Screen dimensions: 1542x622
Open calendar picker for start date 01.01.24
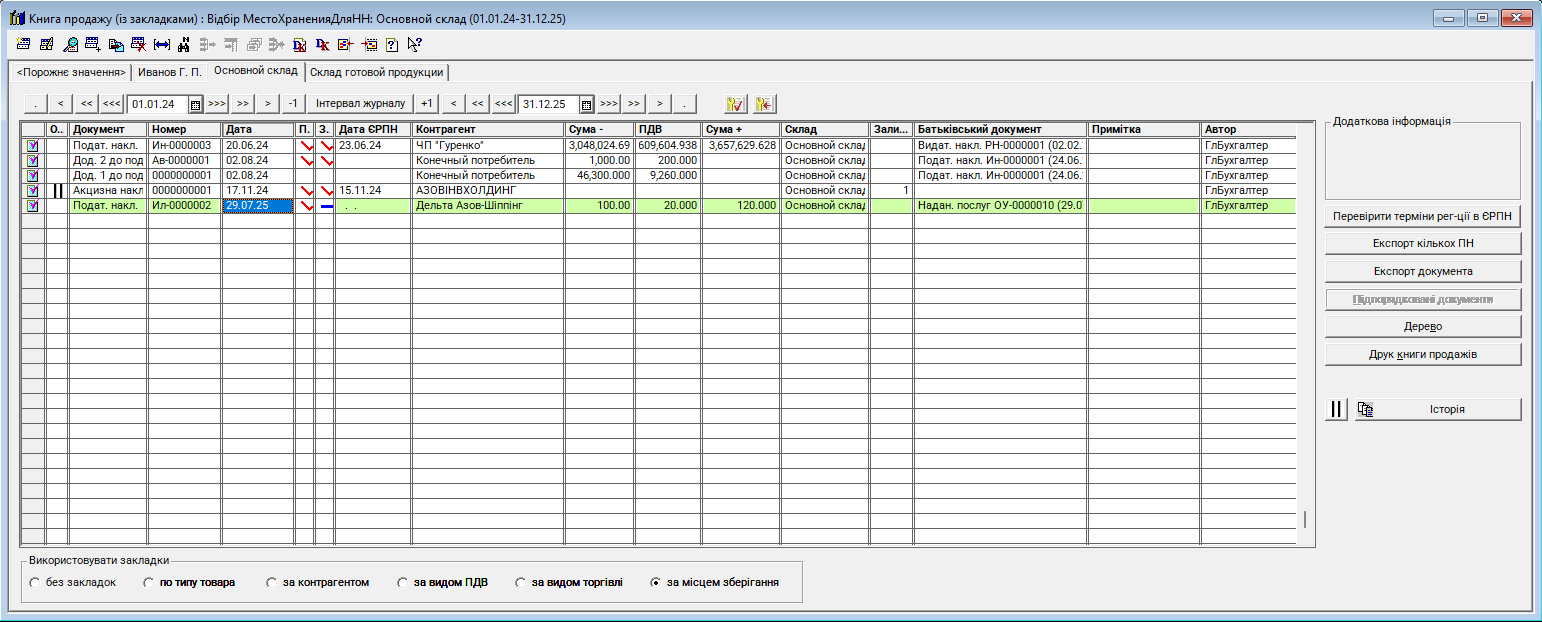tap(196, 104)
